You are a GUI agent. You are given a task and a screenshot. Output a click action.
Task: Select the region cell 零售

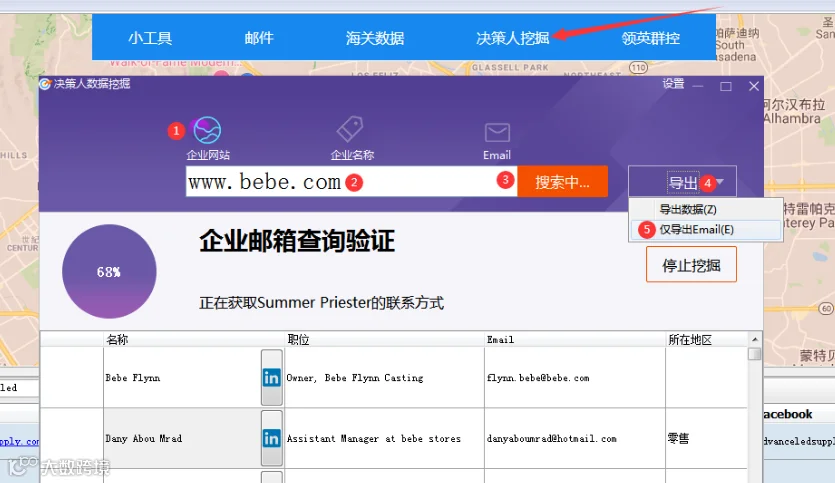point(707,438)
